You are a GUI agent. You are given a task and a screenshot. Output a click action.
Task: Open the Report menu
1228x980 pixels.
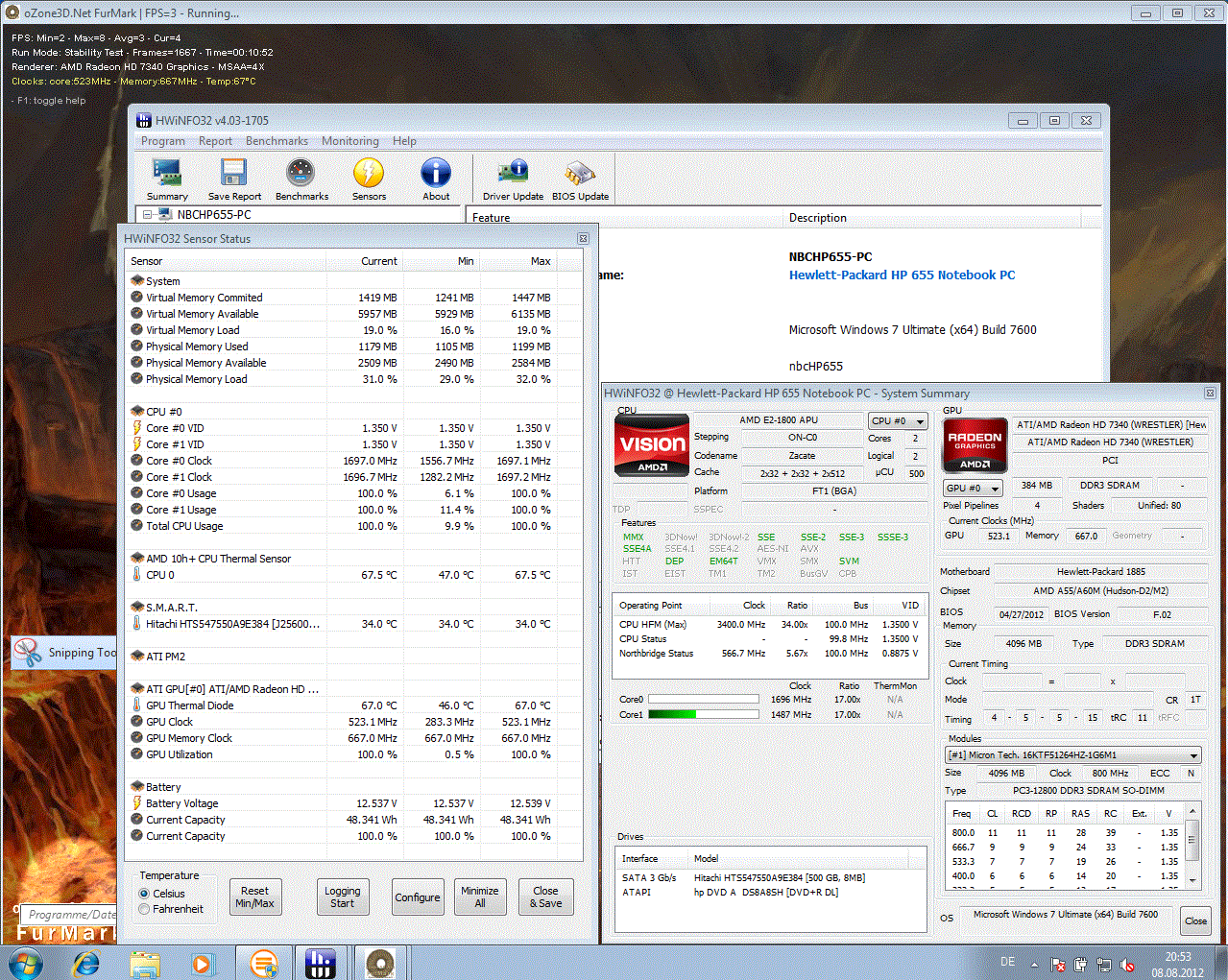[x=215, y=141]
